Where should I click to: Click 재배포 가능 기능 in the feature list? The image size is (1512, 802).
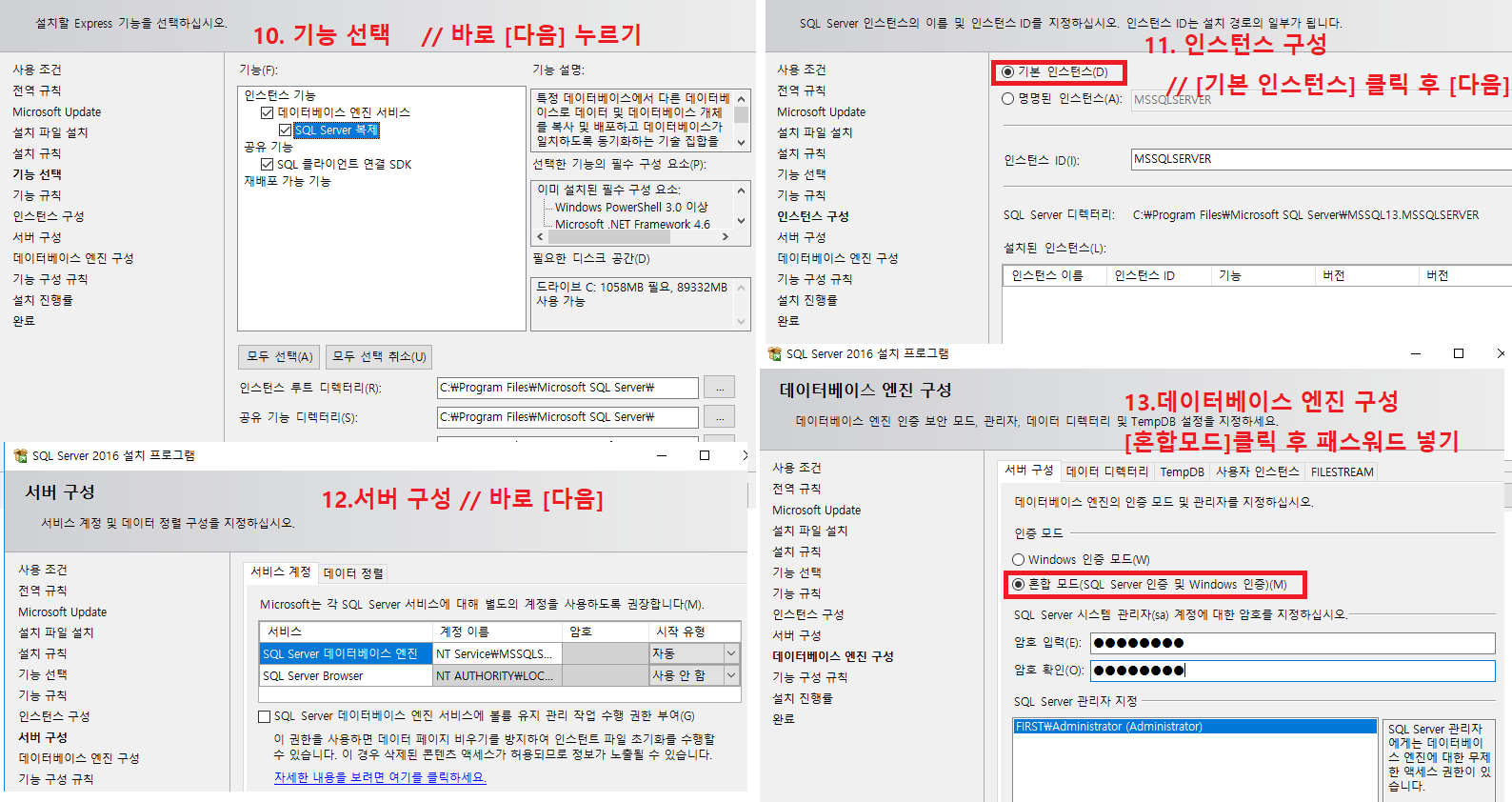(x=288, y=181)
